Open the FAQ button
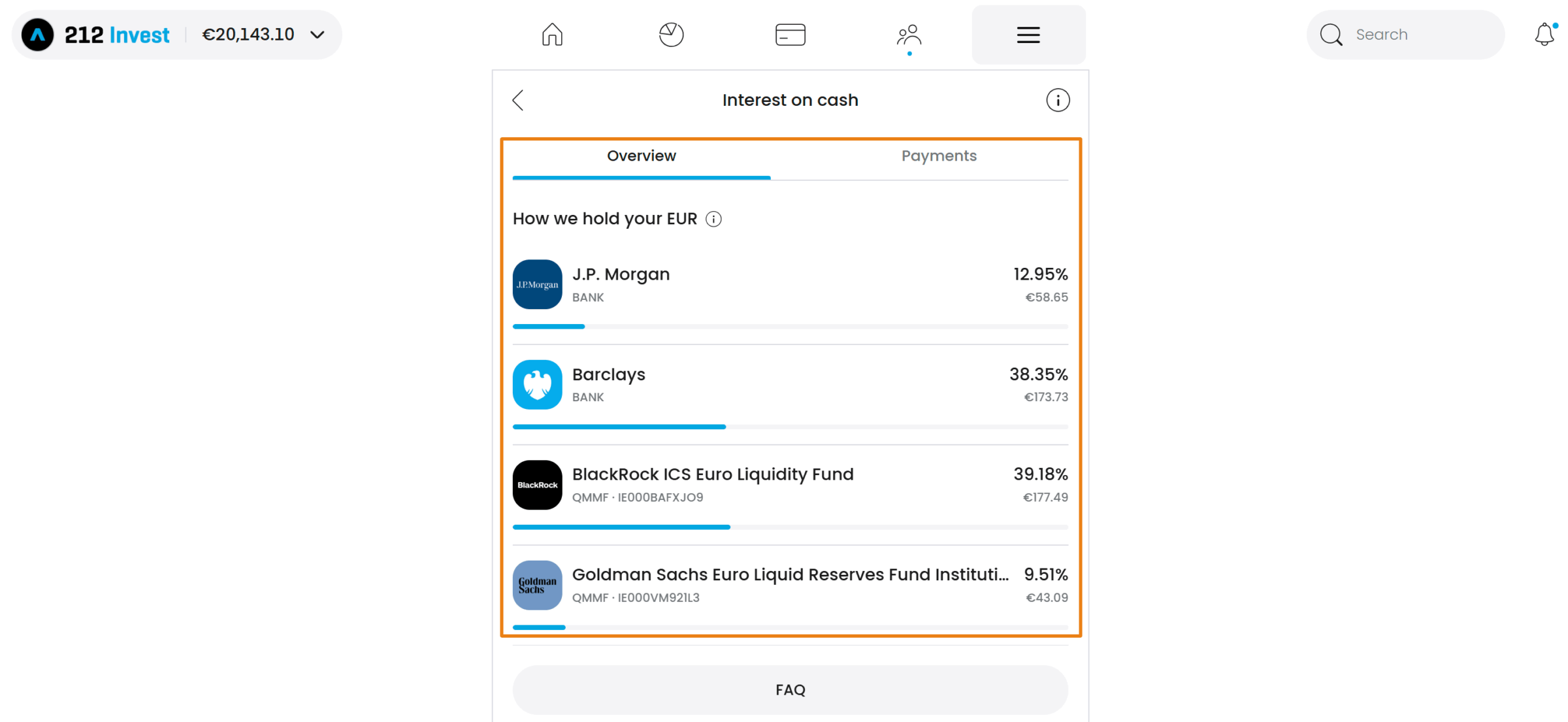 tap(790, 690)
